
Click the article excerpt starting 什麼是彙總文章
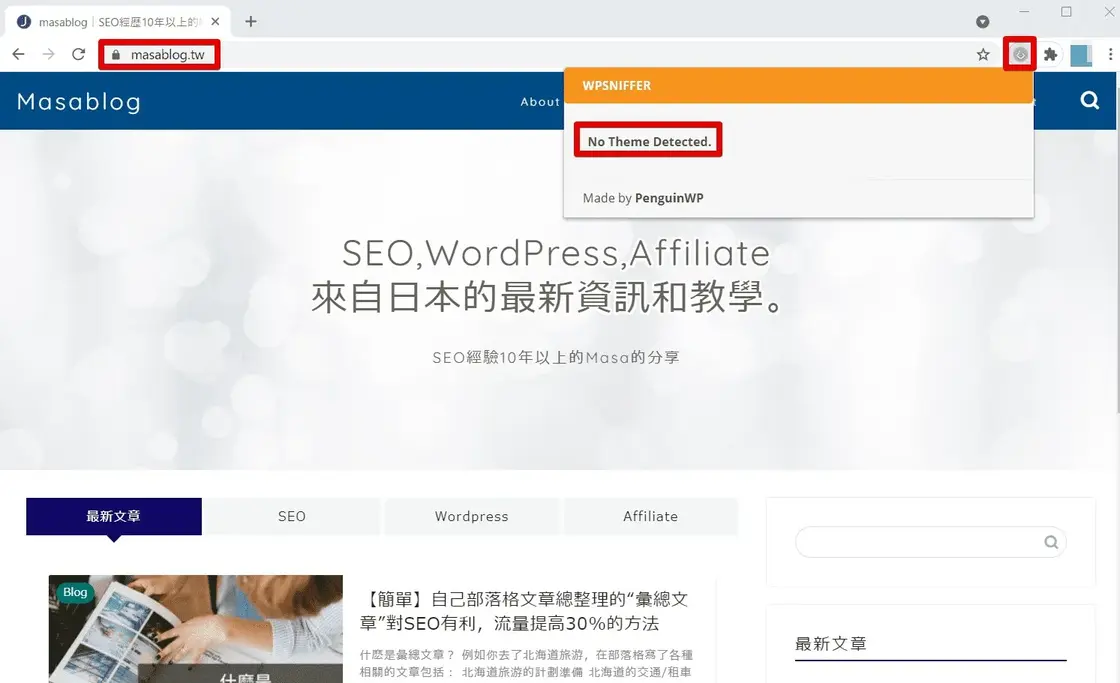(x=526, y=663)
